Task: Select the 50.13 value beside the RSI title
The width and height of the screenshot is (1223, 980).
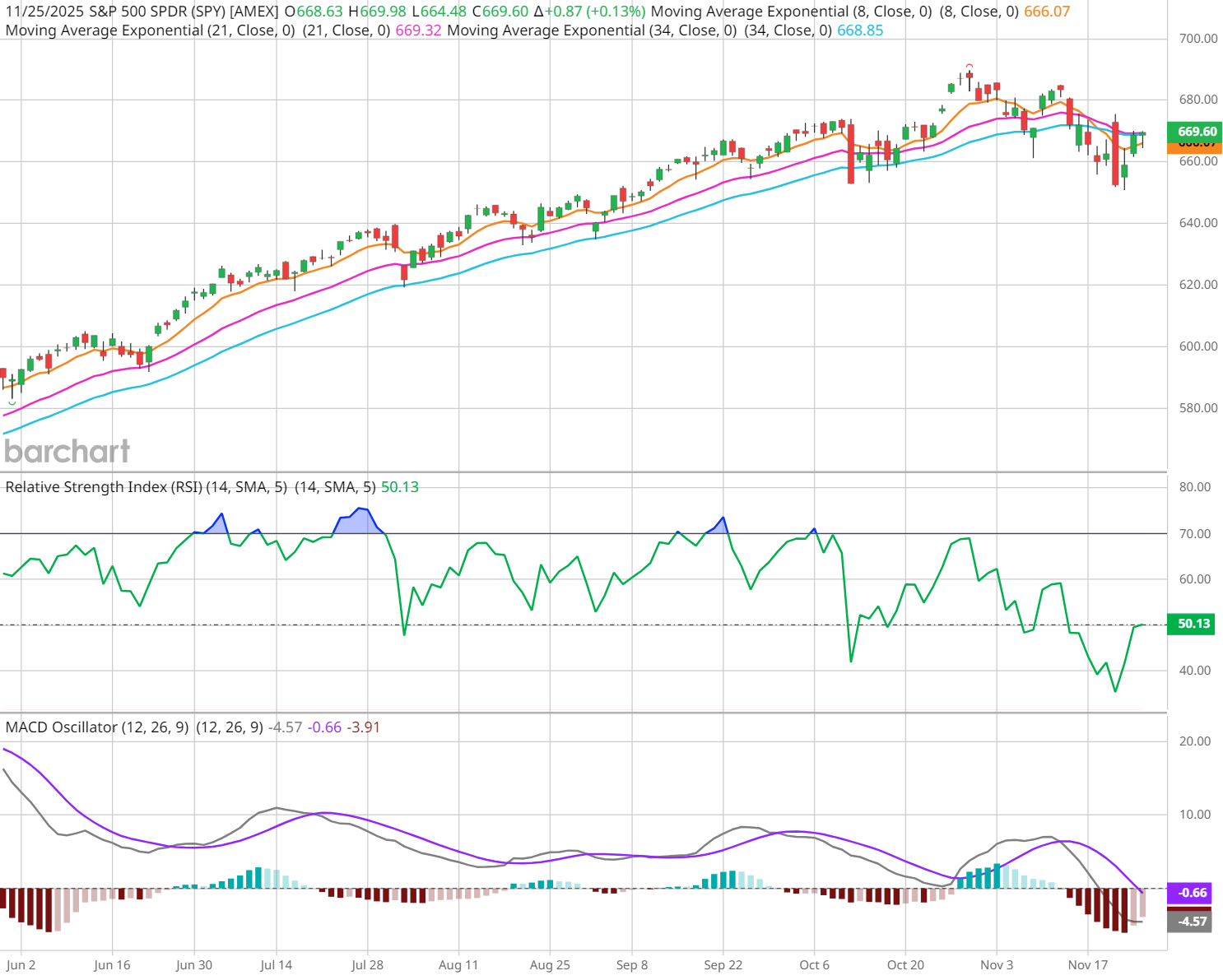Action: 400,487
